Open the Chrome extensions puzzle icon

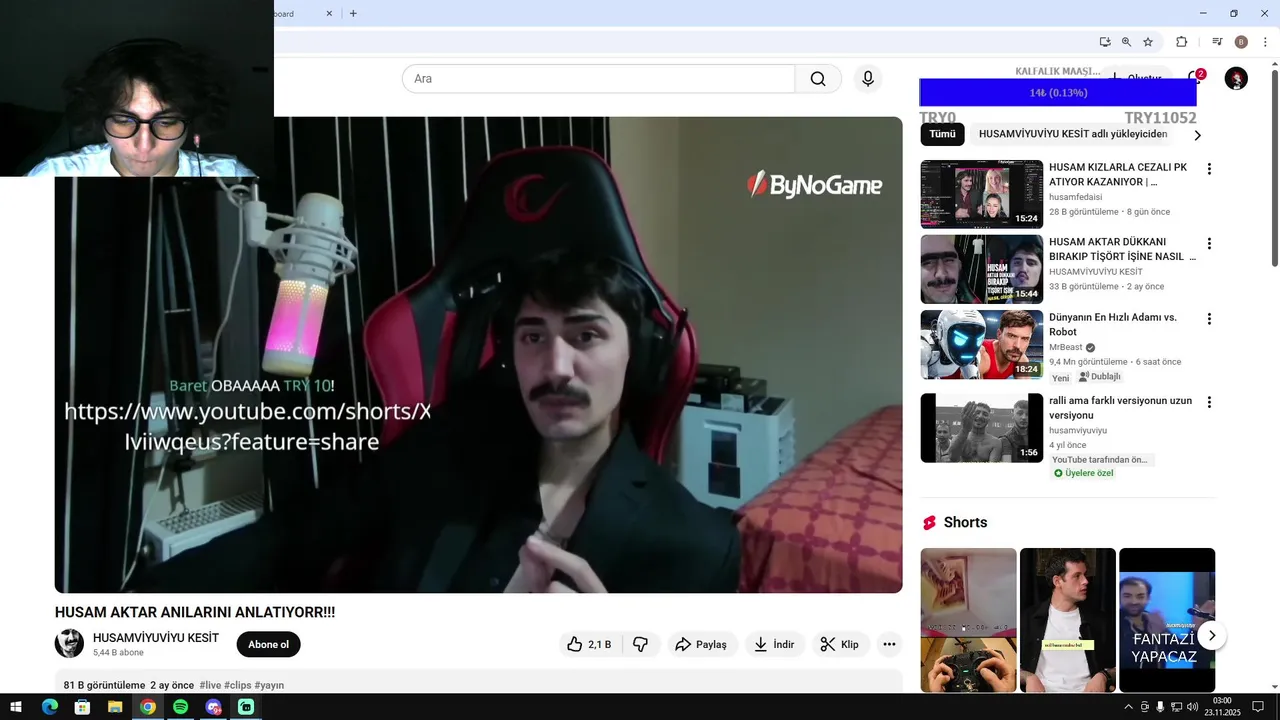click(1181, 42)
